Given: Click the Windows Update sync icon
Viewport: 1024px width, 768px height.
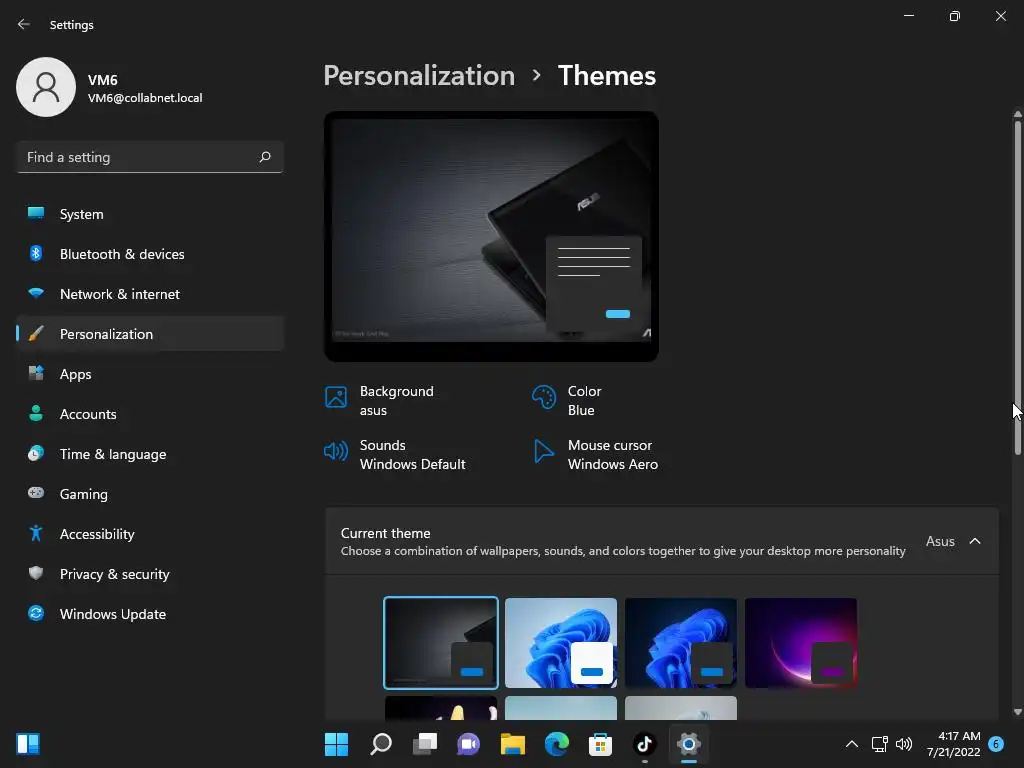Looking at the screenshot, I should [36, 613].
